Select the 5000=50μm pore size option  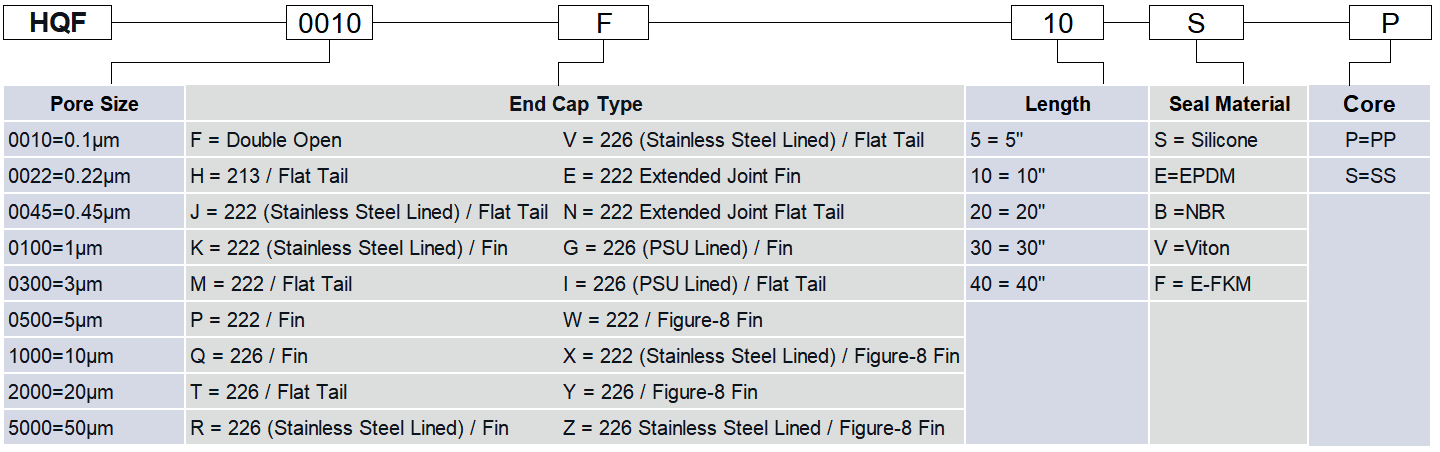61,428
